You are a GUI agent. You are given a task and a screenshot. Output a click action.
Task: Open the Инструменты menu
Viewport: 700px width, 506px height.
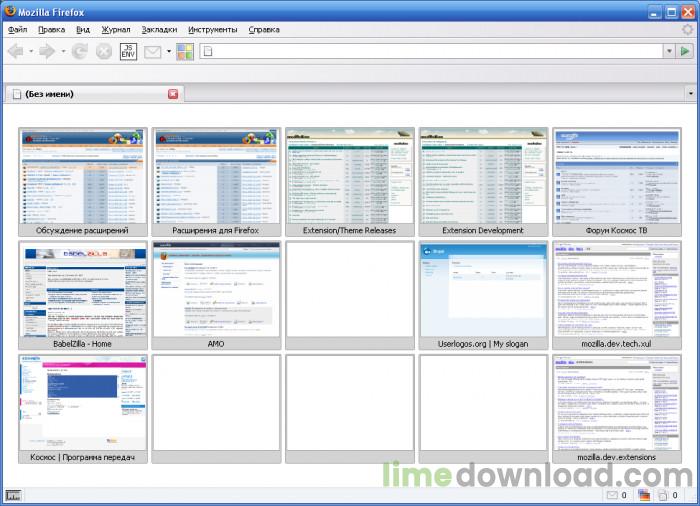(x=211, y=30)
